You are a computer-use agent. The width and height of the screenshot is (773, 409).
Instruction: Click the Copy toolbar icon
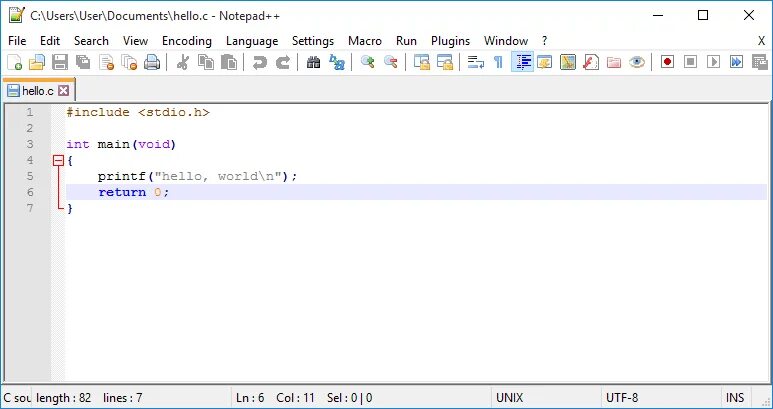[x=206, y=62]
